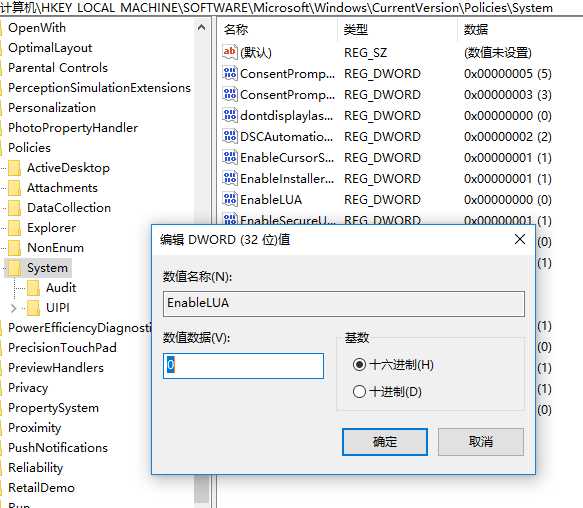The height and width of the screenshot is (508, 583).
Task: Click the (数值未设置) data cell
Action: [498, 52]
